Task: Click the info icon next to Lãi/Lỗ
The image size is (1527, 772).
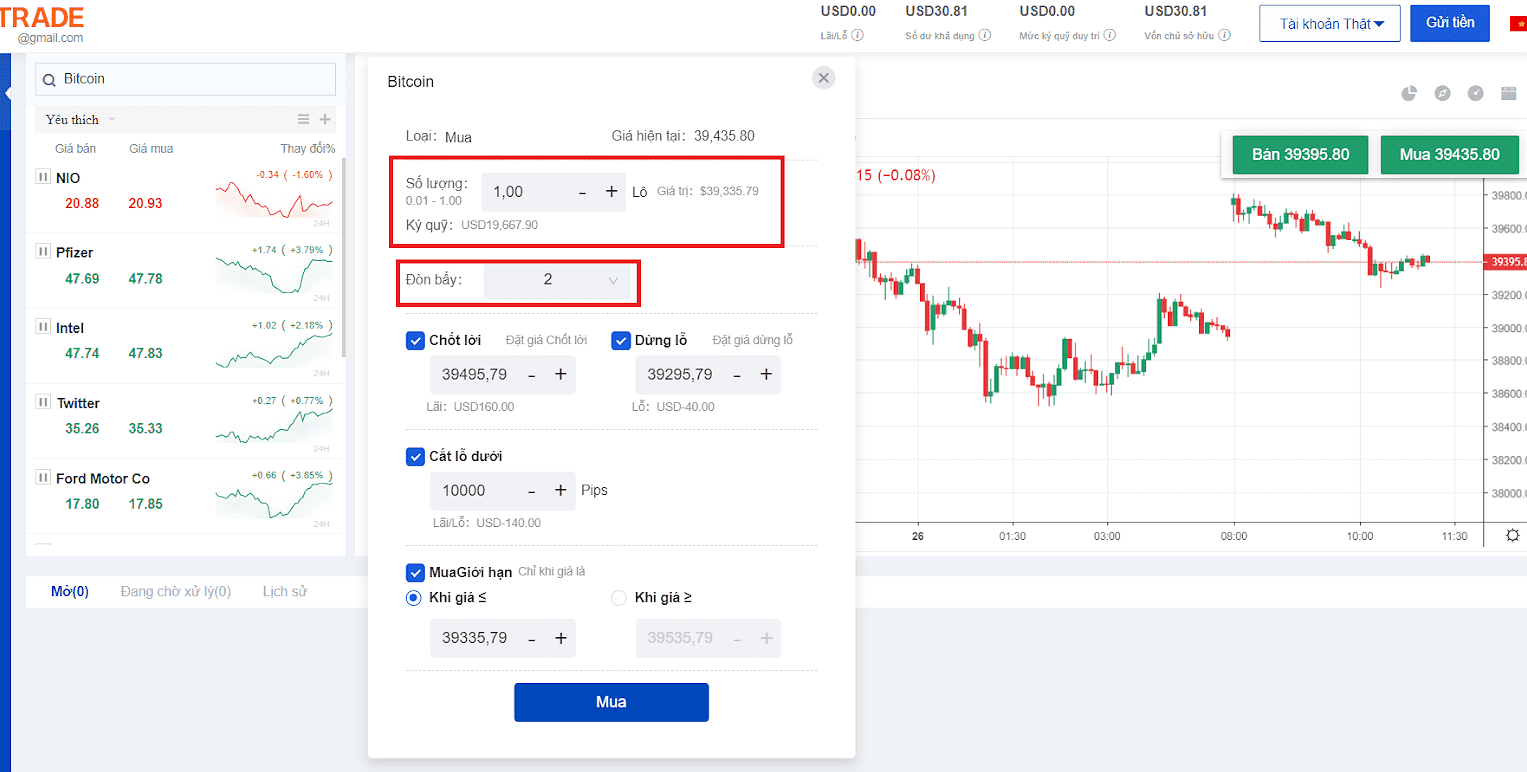Action: click(858, 35)
